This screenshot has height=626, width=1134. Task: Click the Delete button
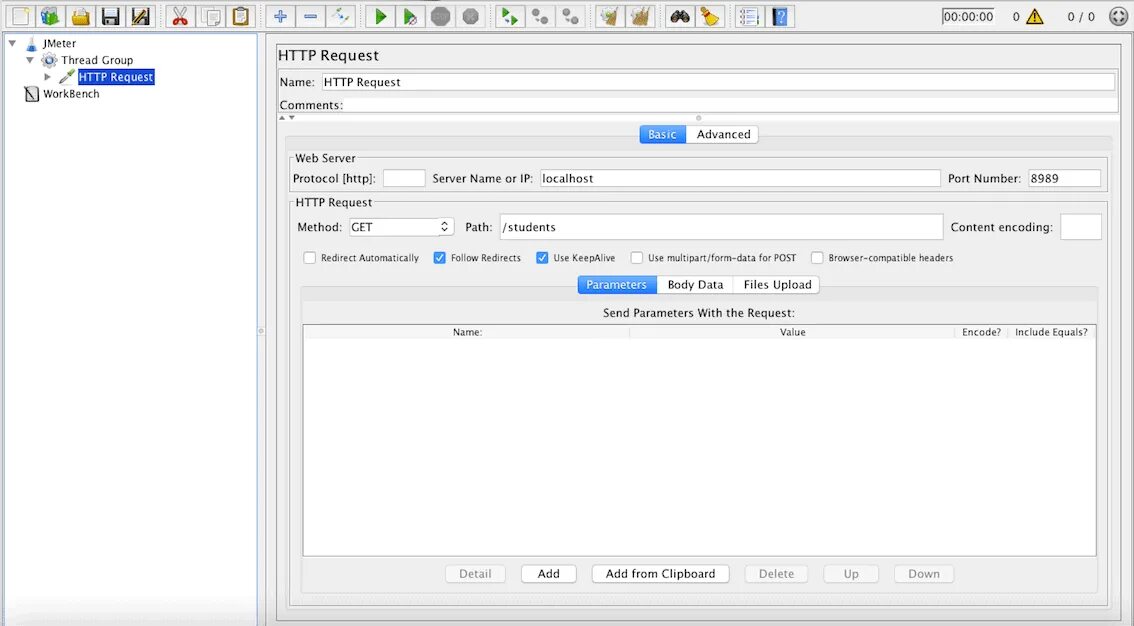[776, 574]
